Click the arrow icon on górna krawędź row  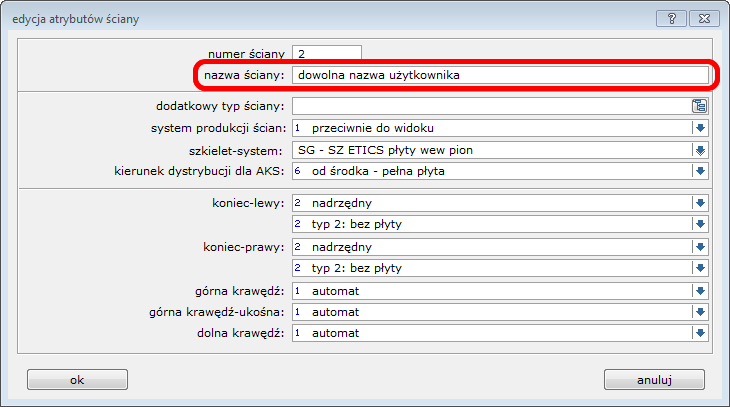click(700, 291)
